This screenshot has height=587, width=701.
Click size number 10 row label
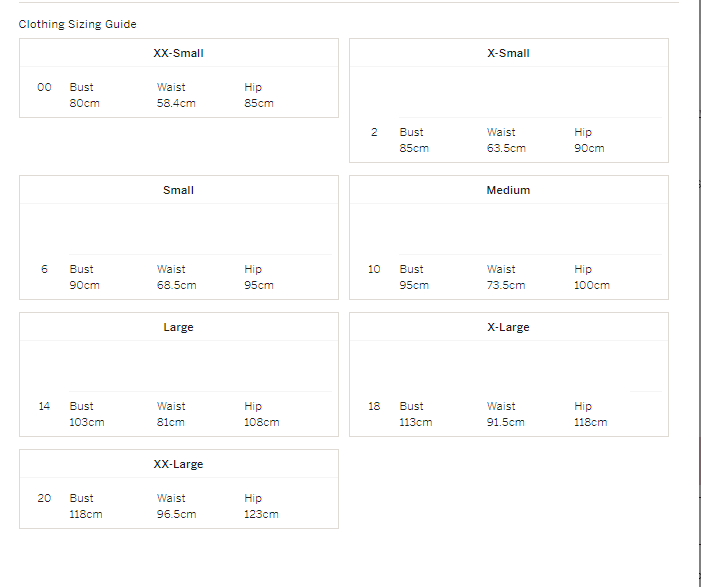point(374,269)
